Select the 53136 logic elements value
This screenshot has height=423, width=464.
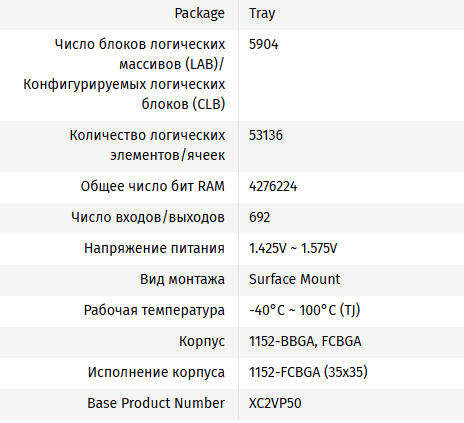(x=266, y=135)
